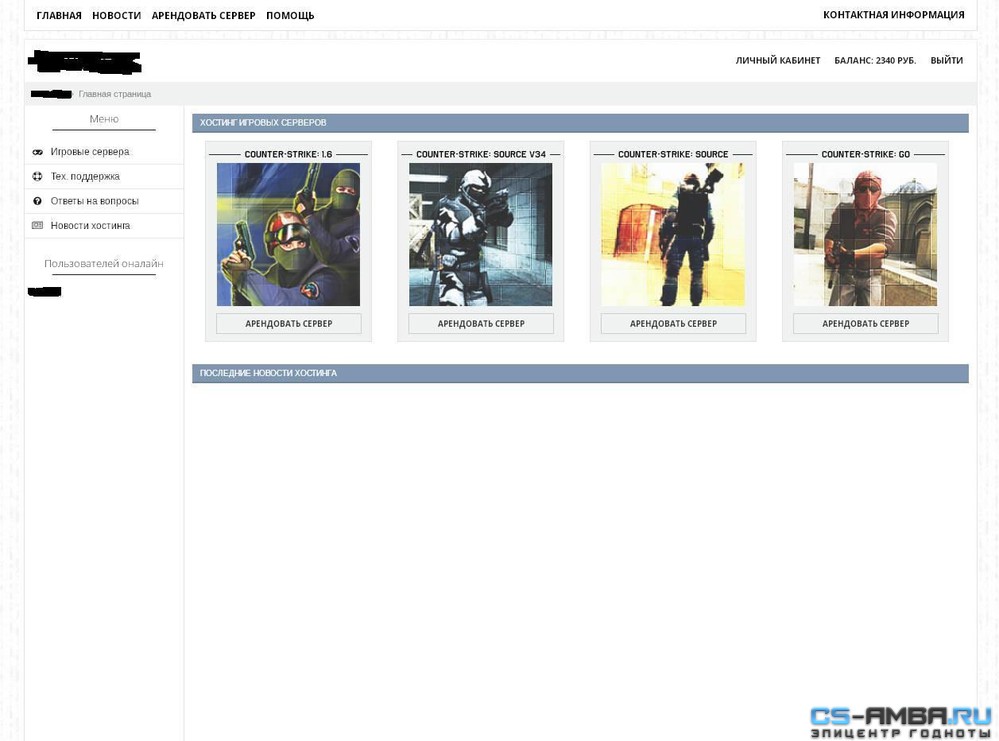999x741 pixels.
Task: Rent a Counter-Strike: Source v34 server
Action: (x=481, y=324)
